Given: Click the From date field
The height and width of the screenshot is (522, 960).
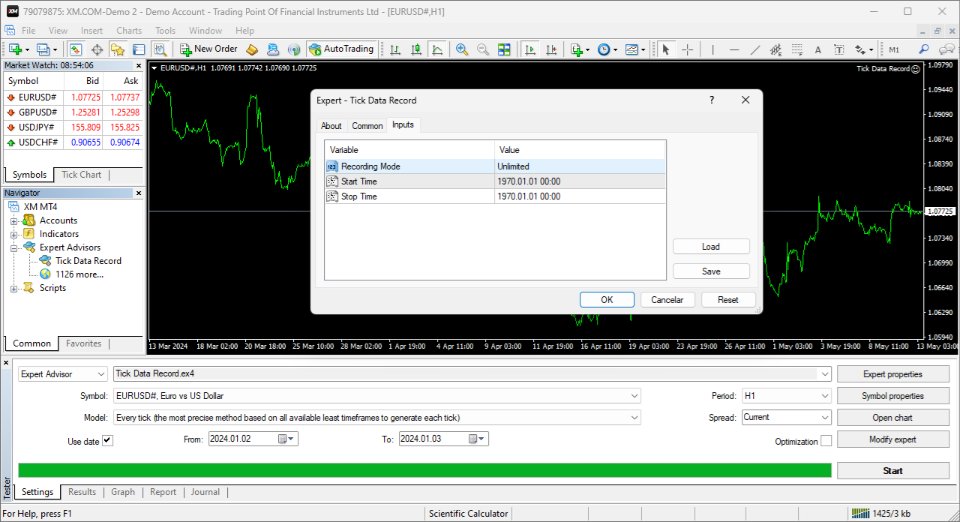Looking at the screenshot, I should click(x=253, y=439).
